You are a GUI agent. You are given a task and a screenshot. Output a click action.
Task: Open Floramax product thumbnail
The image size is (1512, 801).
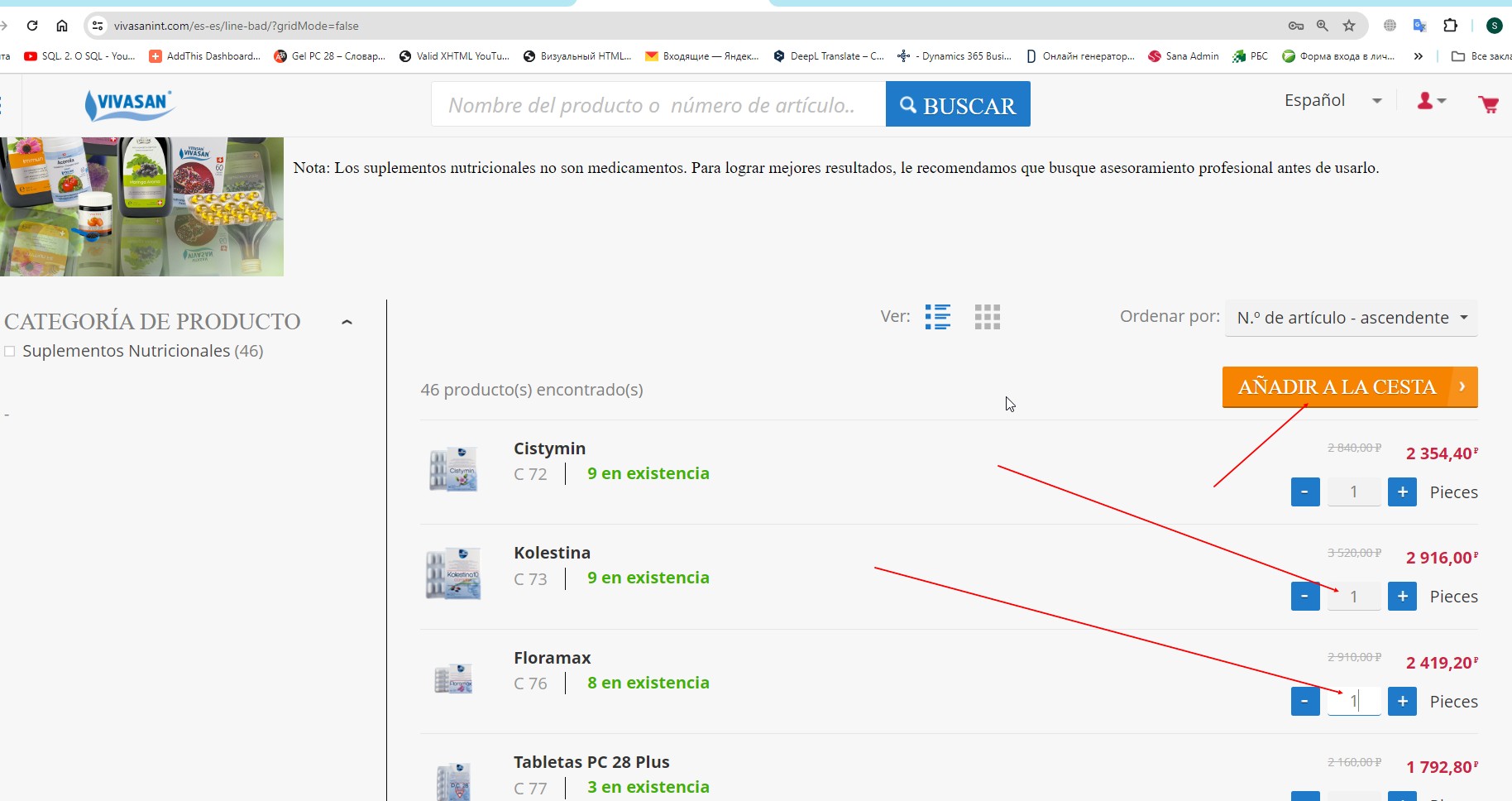pyautogui.click(x=453, y=679)
